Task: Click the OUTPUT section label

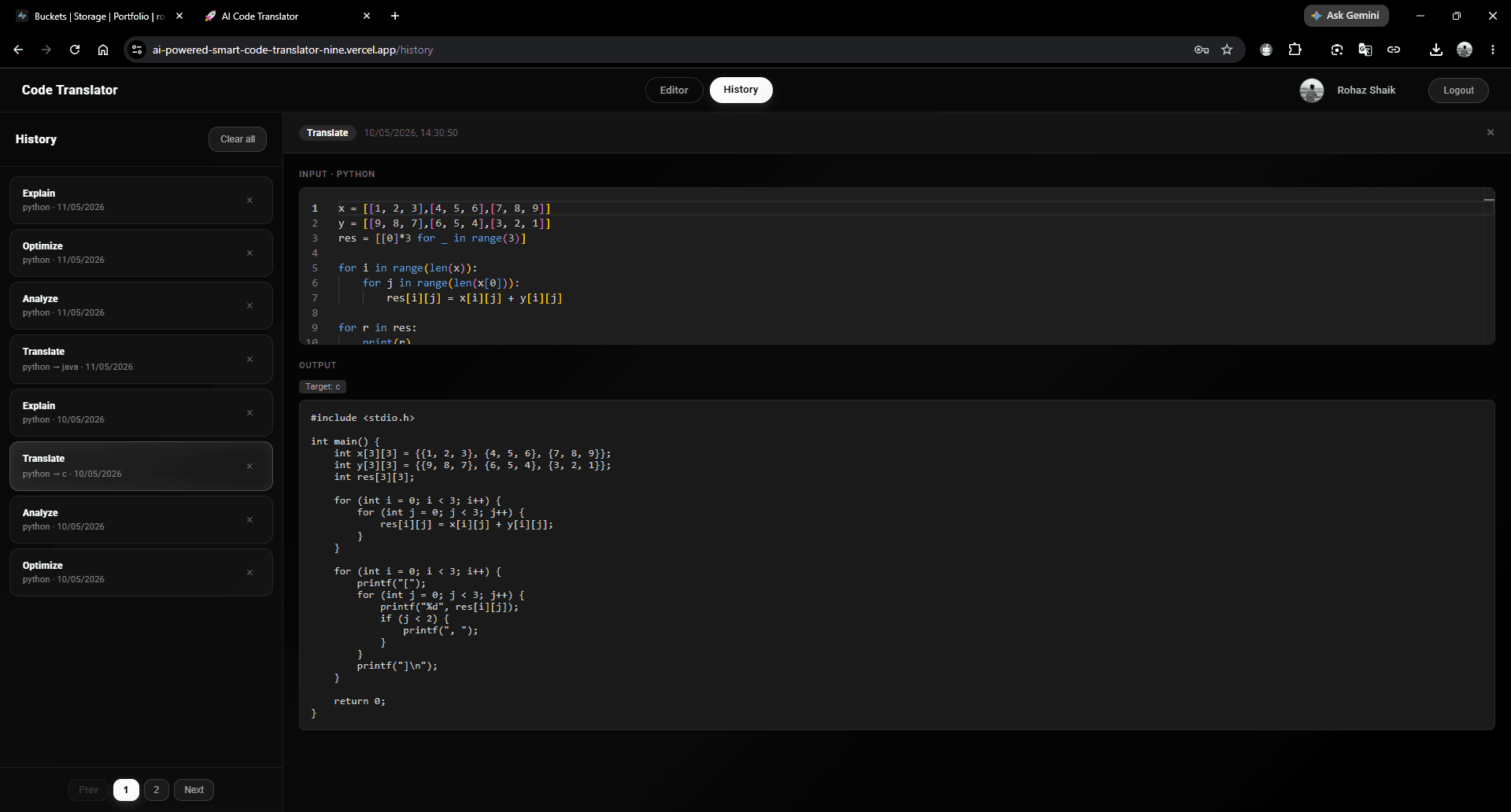Action: [318, 365]
